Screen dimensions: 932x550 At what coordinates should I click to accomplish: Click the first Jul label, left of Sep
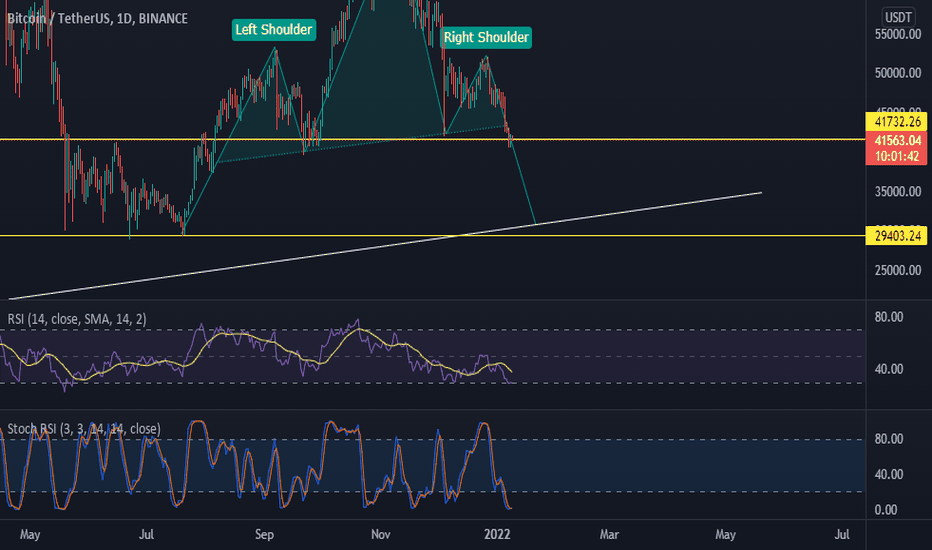146,534
